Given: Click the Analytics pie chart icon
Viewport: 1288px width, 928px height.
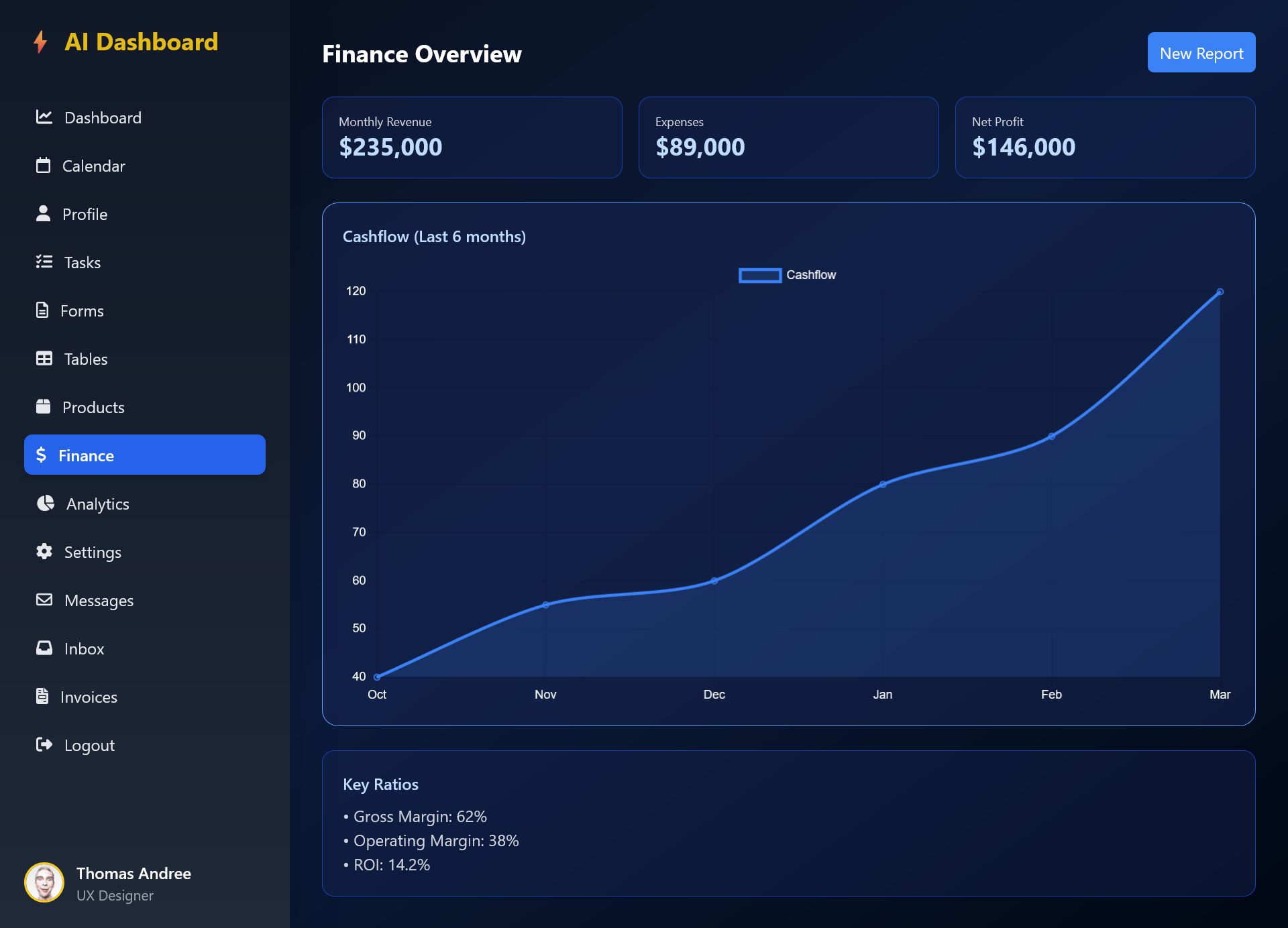Looking at the screenshot, I should pyautogui.click(x=45, y=503).
